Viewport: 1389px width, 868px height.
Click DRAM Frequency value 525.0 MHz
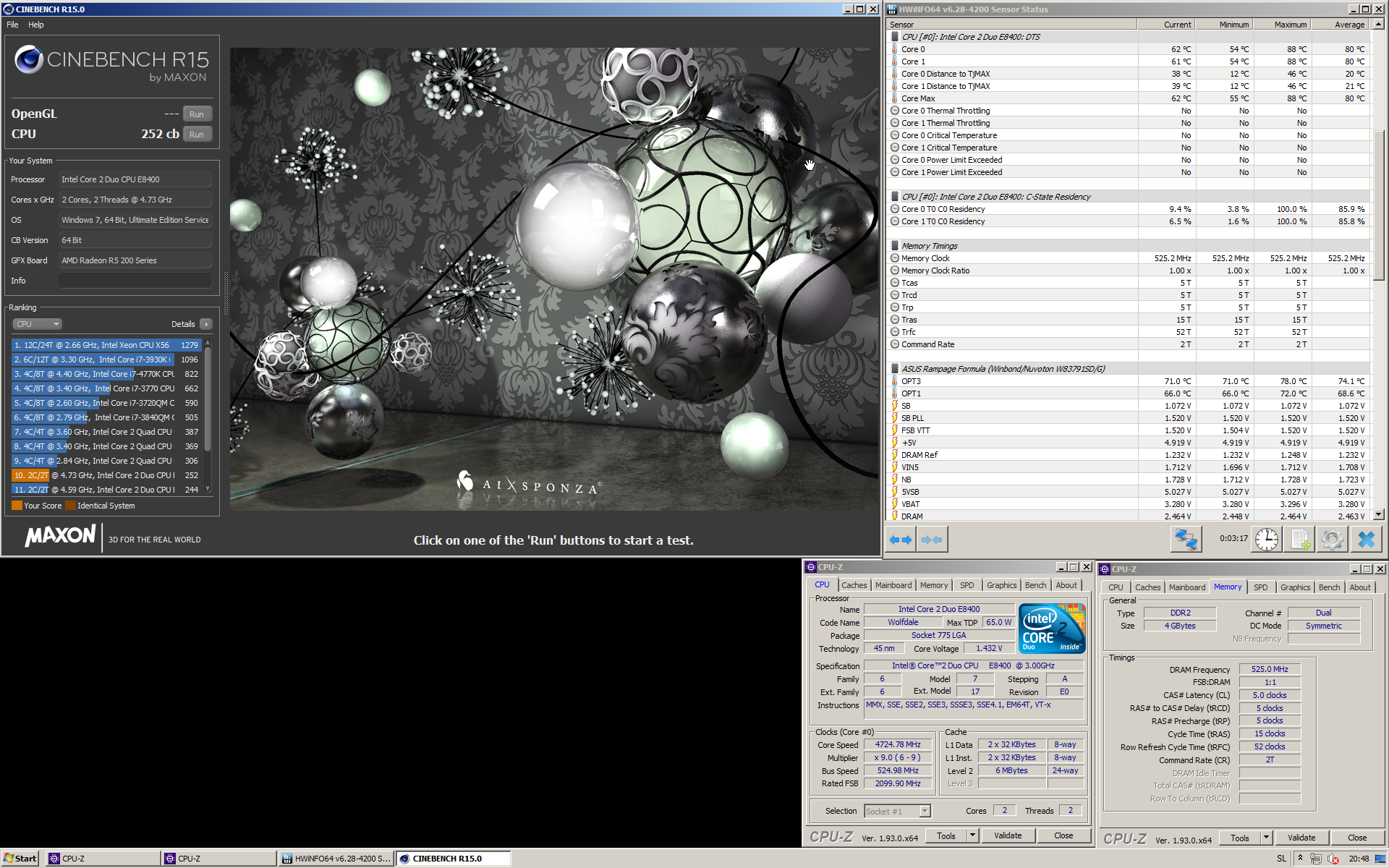click(1270, 670)
